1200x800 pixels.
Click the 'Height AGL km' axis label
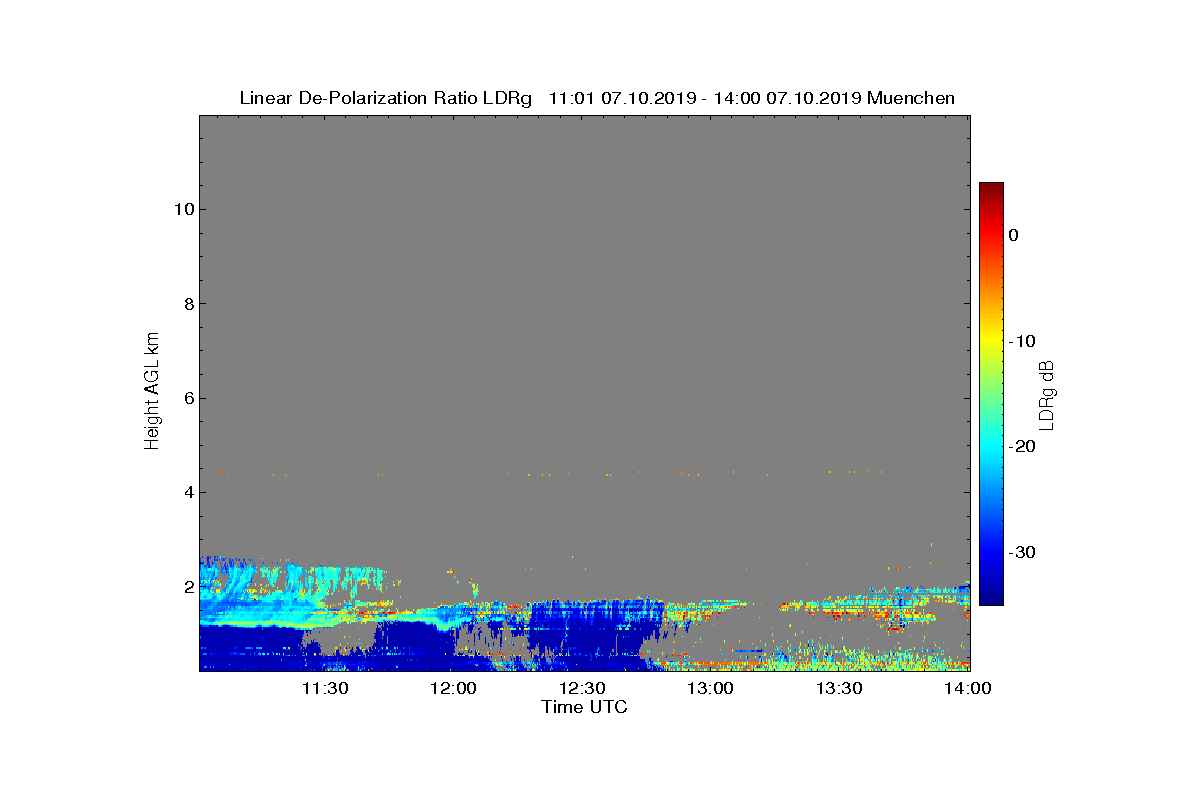152,393
